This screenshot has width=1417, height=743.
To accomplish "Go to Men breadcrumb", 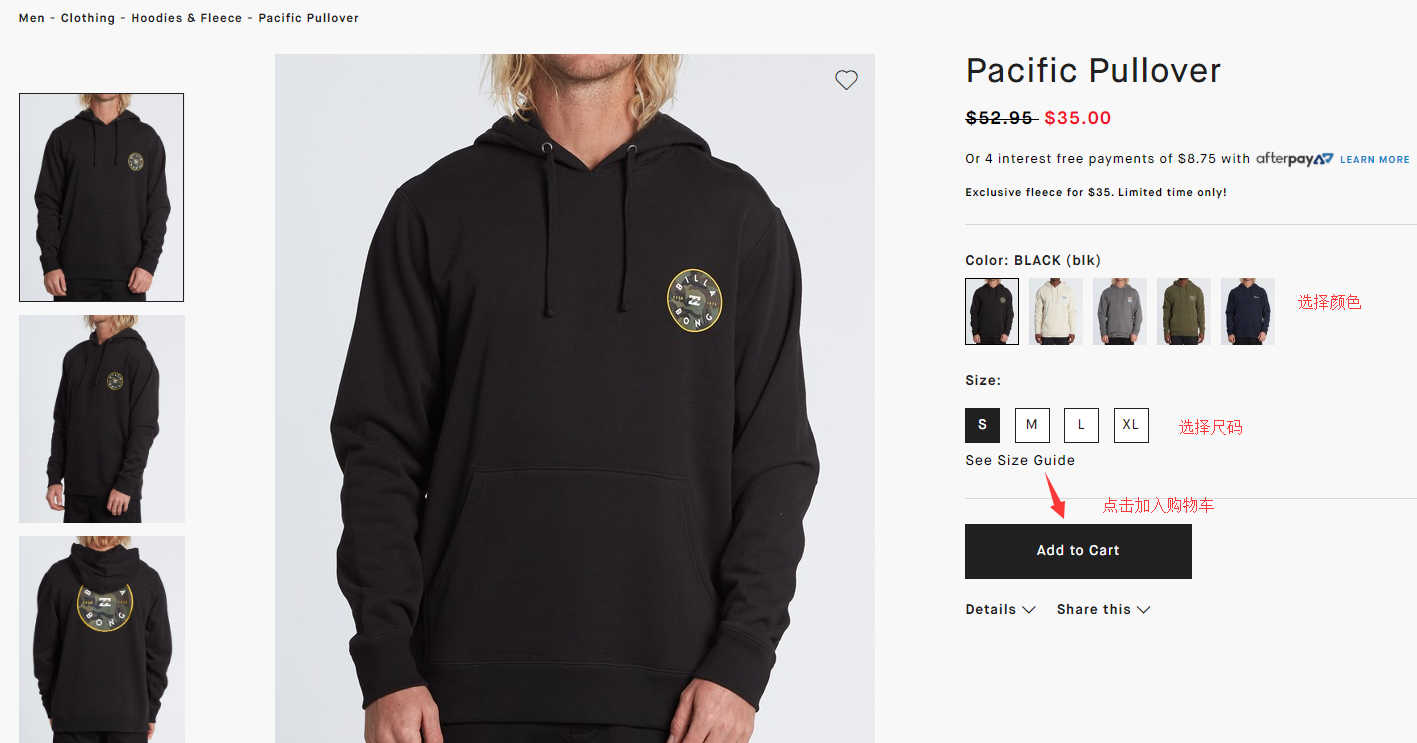I will click(x=32, y=18).
